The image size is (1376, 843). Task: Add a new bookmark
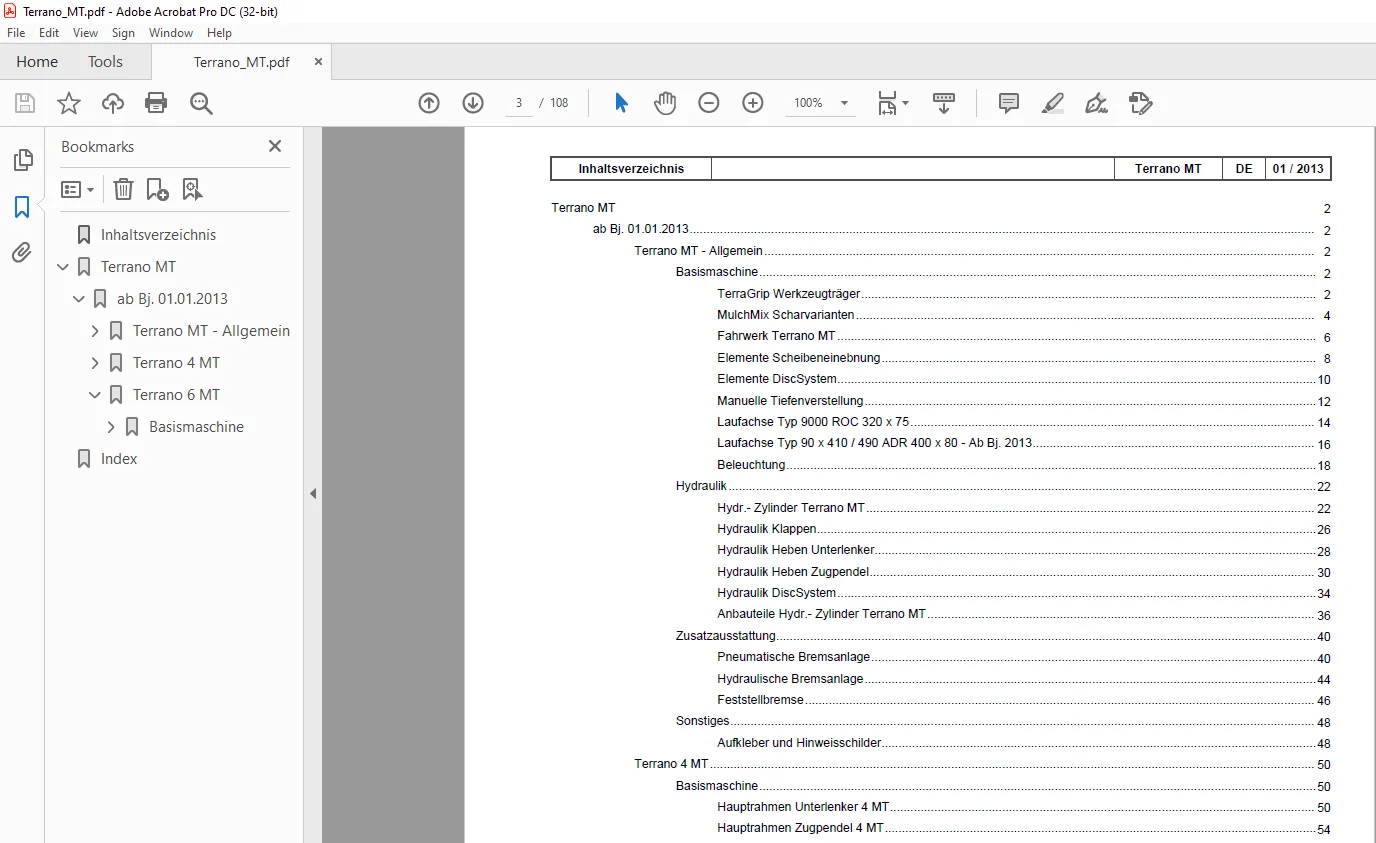coord(157,189)
